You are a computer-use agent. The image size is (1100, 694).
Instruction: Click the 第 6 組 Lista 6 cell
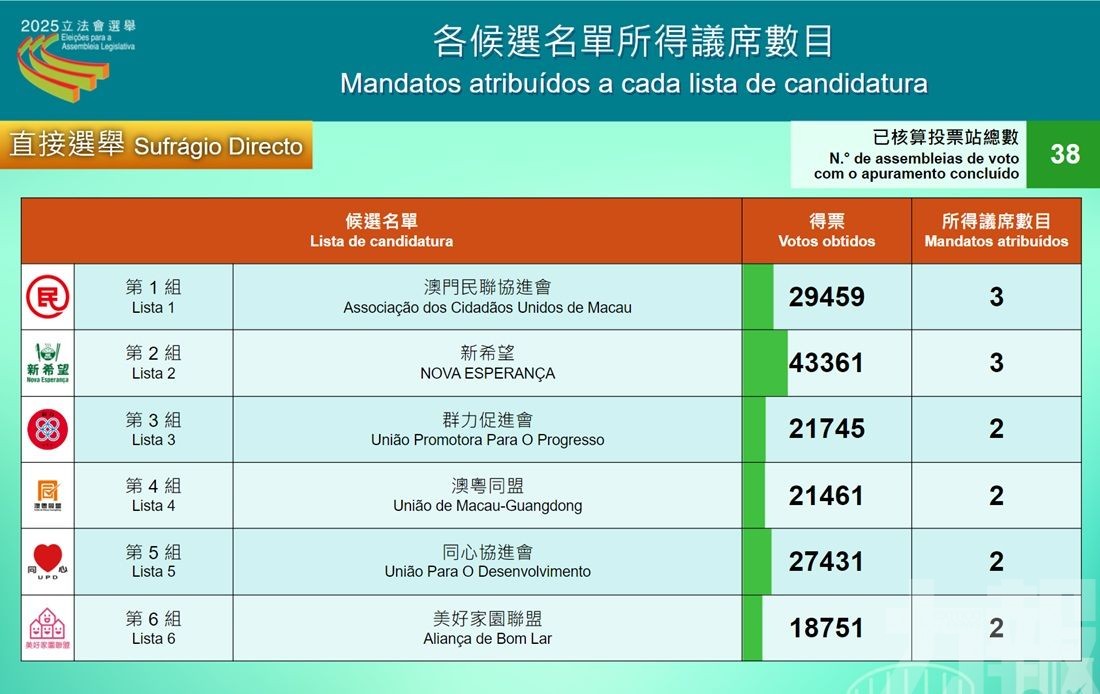click(154, 628)
